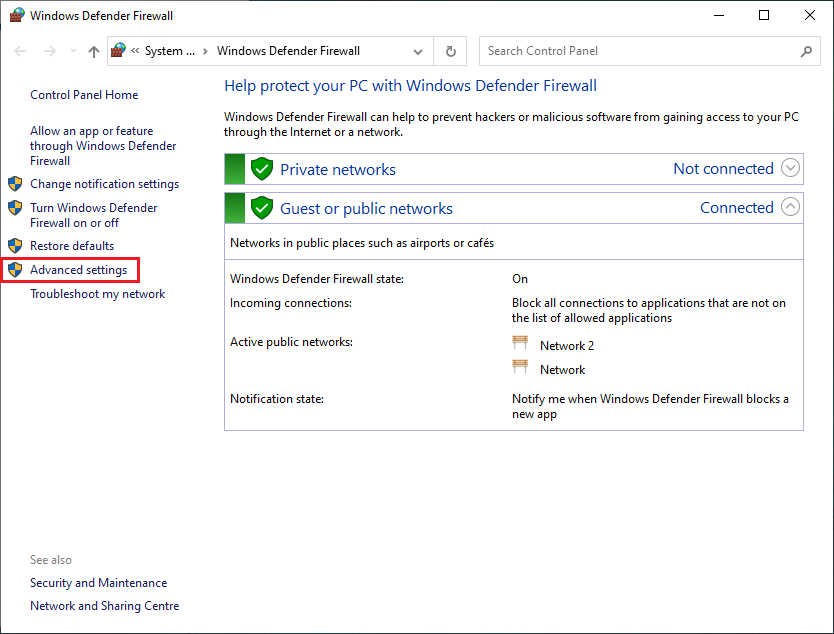834x634 pixels.
Task: Open Change notification settings
Action: (x=104, y=184)
